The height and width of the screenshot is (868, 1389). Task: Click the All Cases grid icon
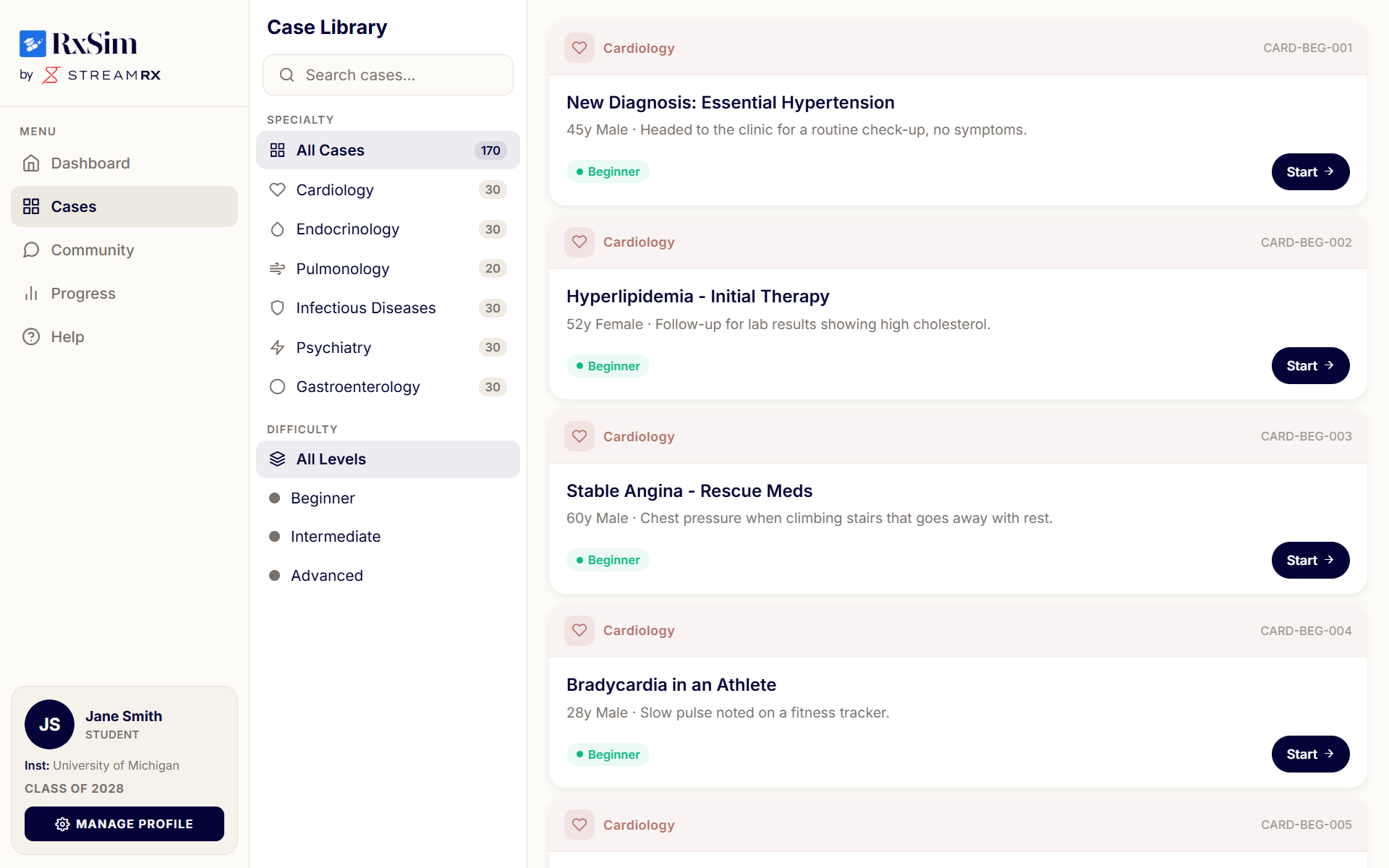tap(278, 150)
